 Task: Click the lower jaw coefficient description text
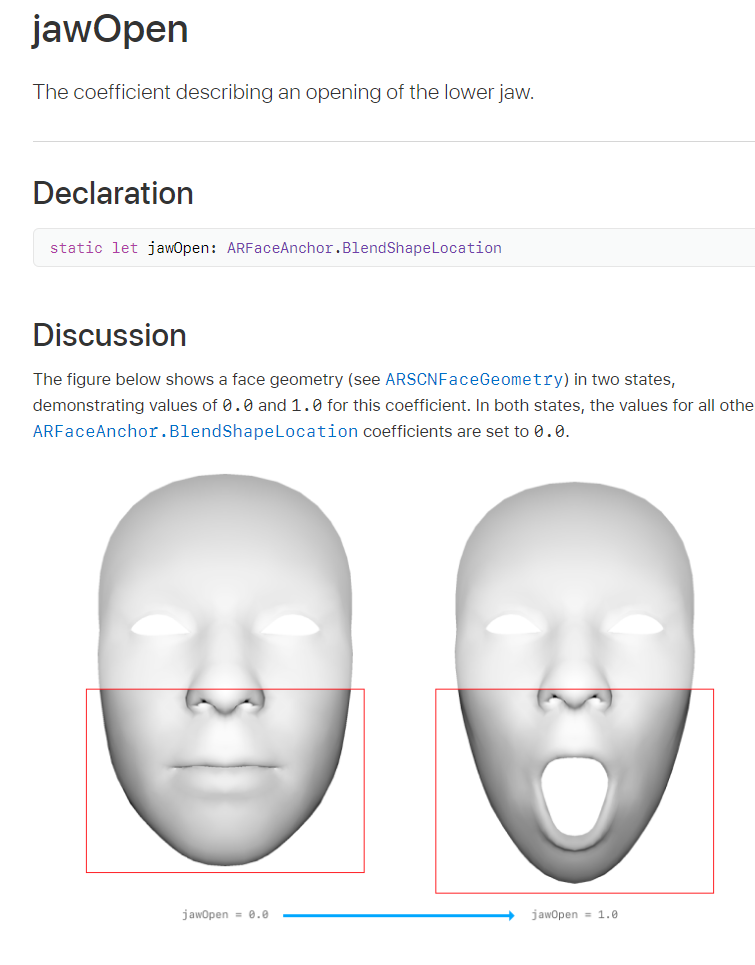coord(284,92)
